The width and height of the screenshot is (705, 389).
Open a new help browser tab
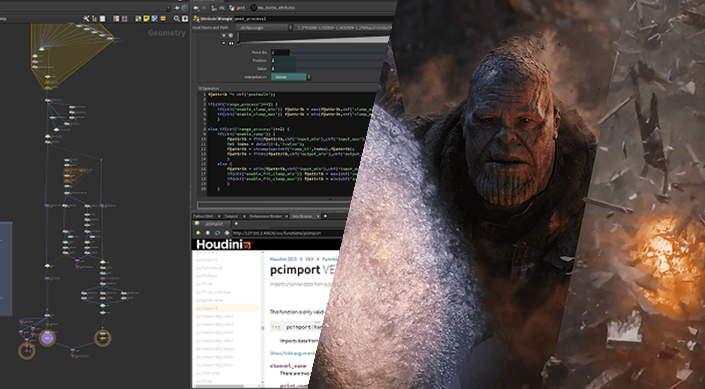(236, 224)
